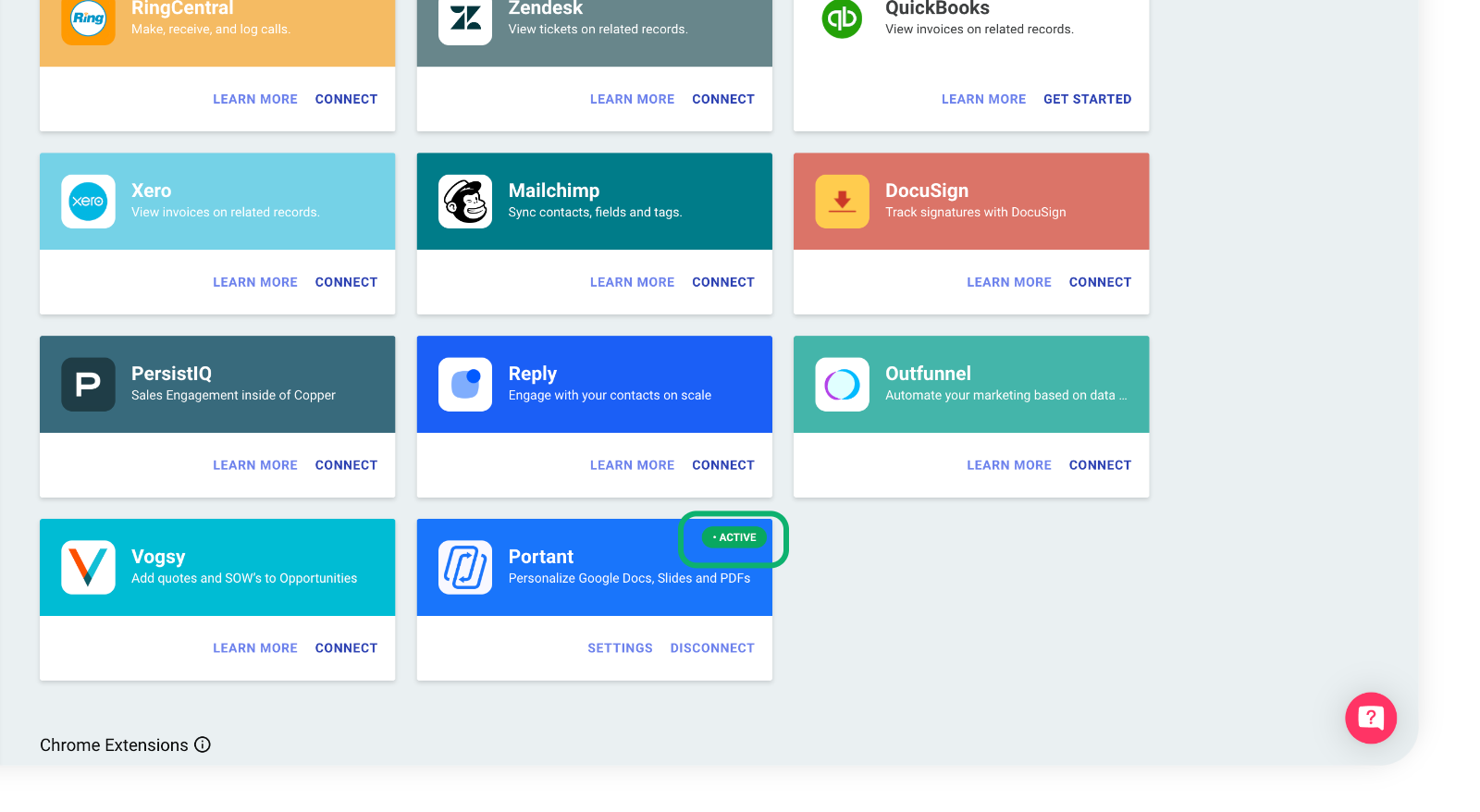
Task: Connect the Vogsy integration
Action: pos(346,648)
